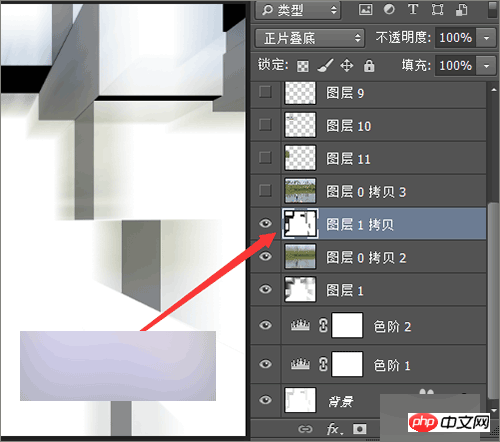Image resolution: width=500 pixels, height=442 pixels.
Task: Open the 不透明度 opacity dropdown arrow
Action: click(x=487, y=38)
